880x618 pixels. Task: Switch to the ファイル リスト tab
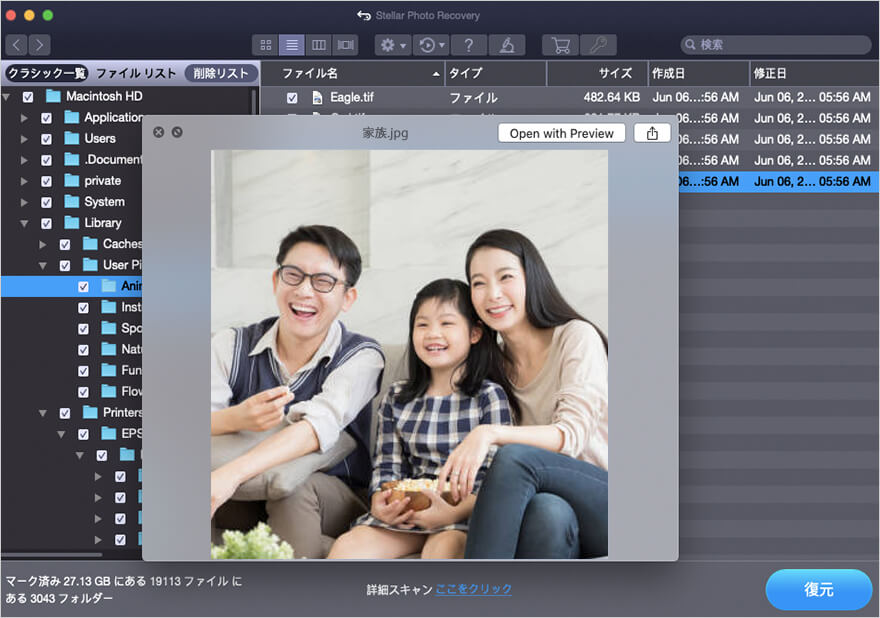[x=136, y=73]
